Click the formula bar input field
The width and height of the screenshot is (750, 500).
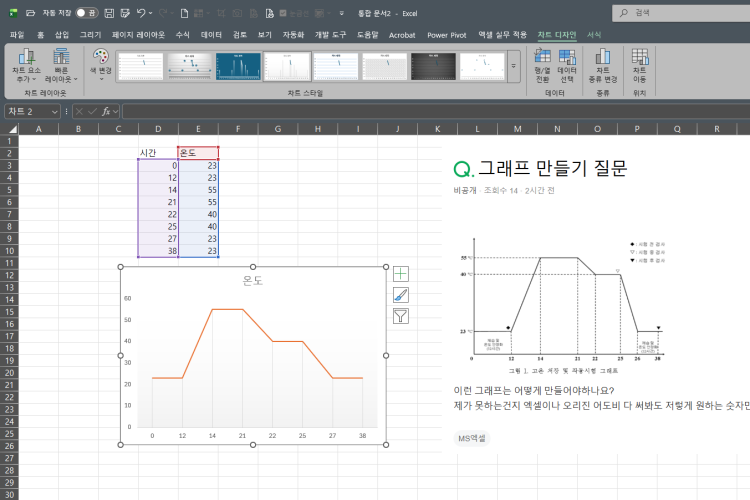point(436,111)
